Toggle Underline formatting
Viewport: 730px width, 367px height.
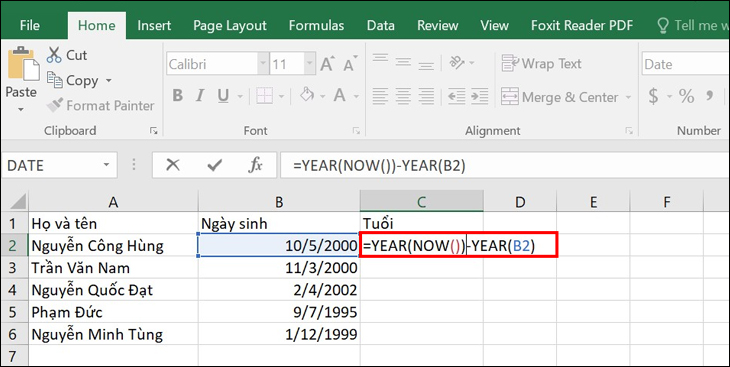pyautogui.click(x=223, y=96)
